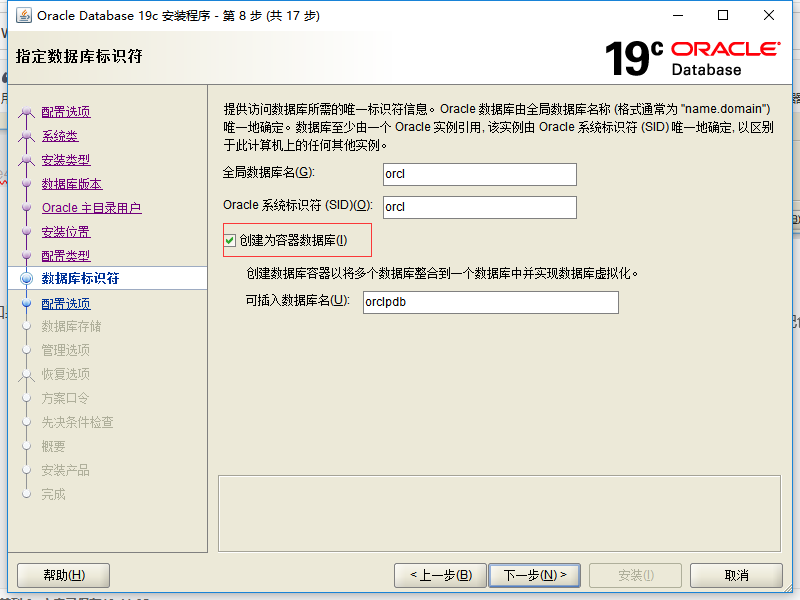Go to the 安装位置 step
Image resolution: width=800 pixels, height=600 pixels.
pos(66,232)
